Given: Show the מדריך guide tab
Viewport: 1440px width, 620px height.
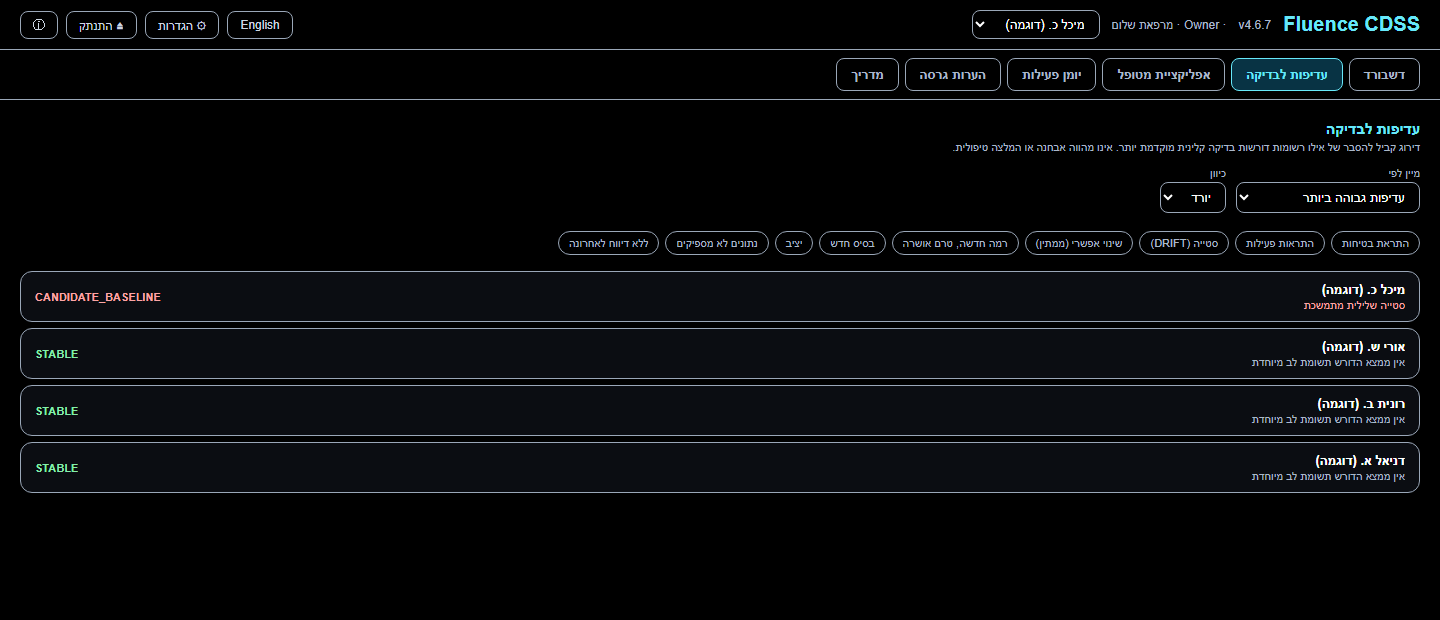Looking at the screenshot, I should point(868,75).
